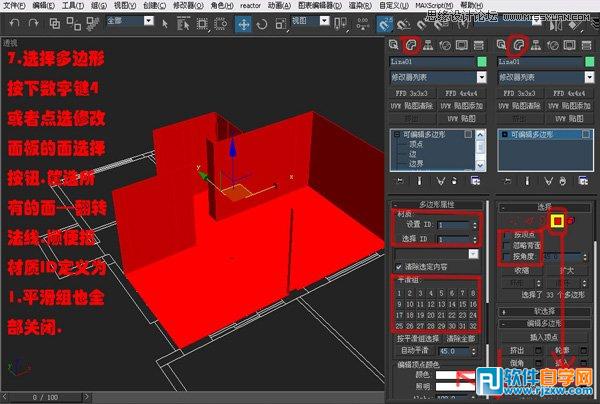This screenshot has height=404, width=600.
Task: Toggle smoothing group 1 button
Action: (399, 293)
